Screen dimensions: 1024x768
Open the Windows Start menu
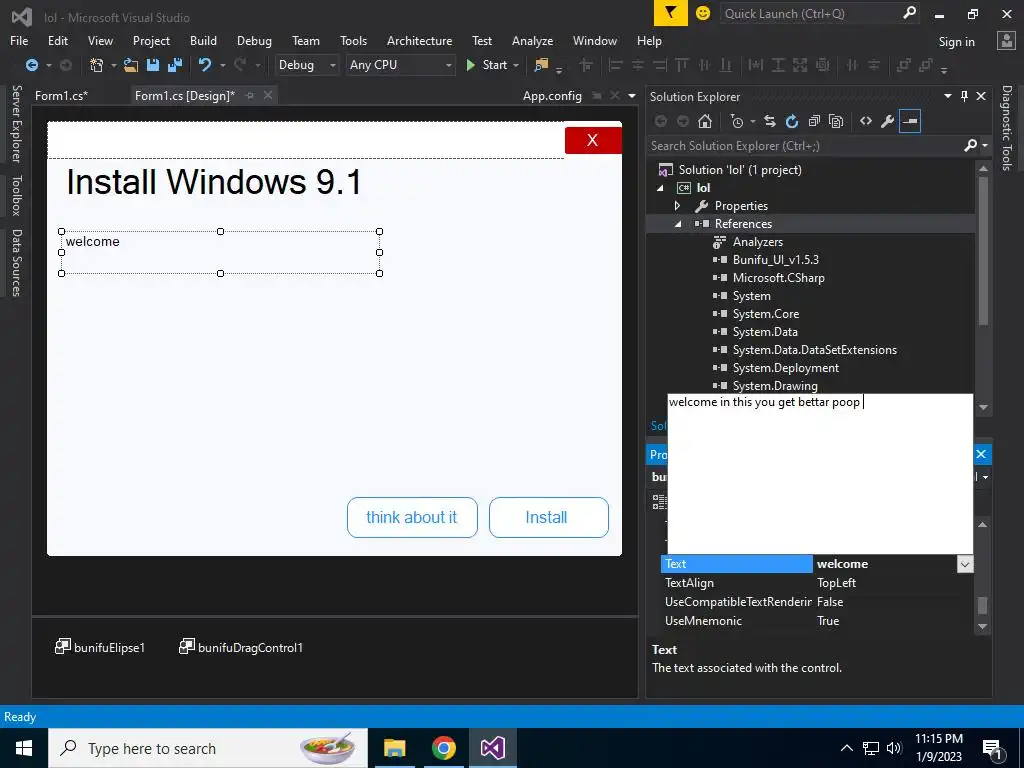24,748
